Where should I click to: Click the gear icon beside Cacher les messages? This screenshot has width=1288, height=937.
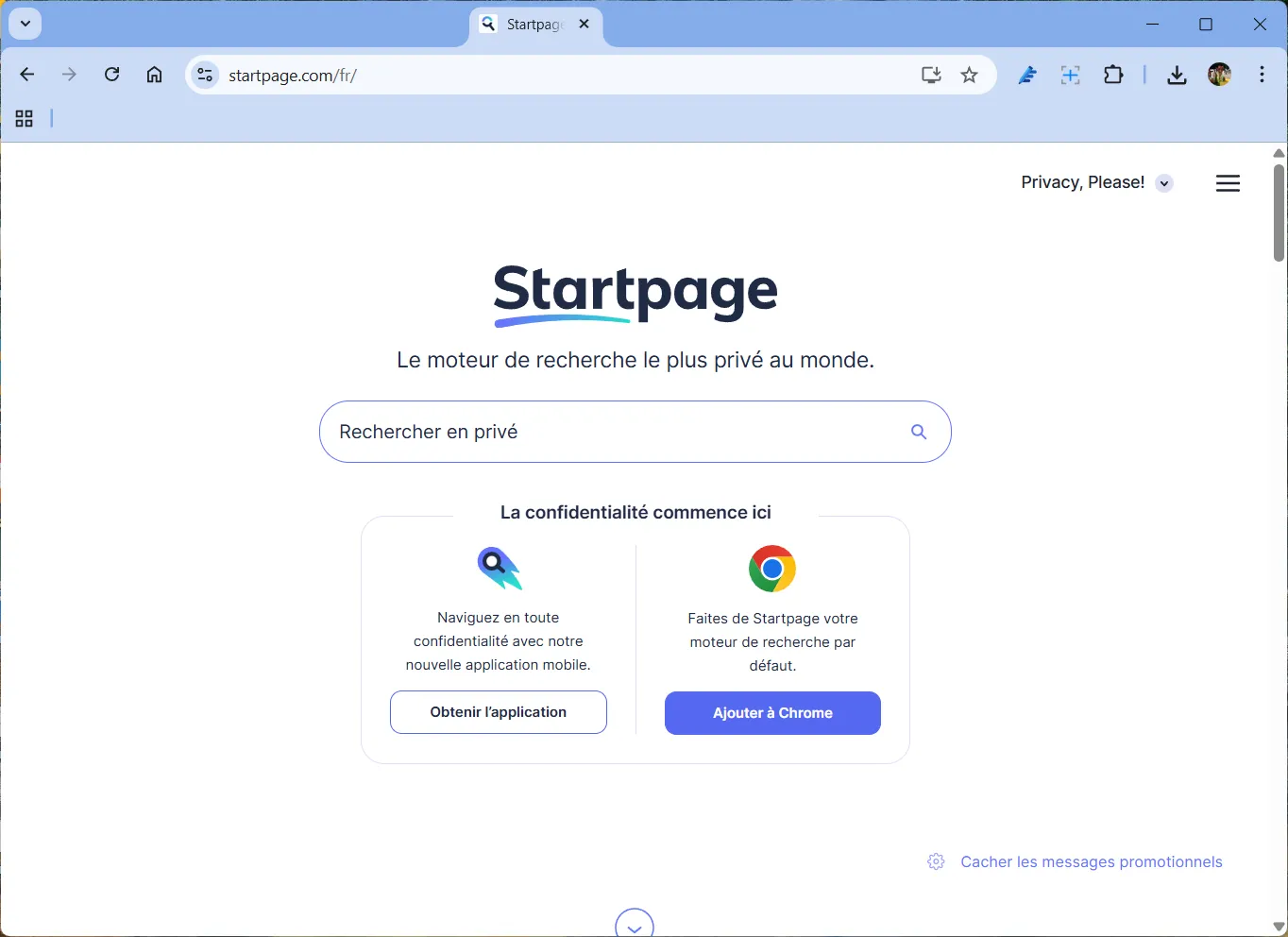tap(936, 861)
